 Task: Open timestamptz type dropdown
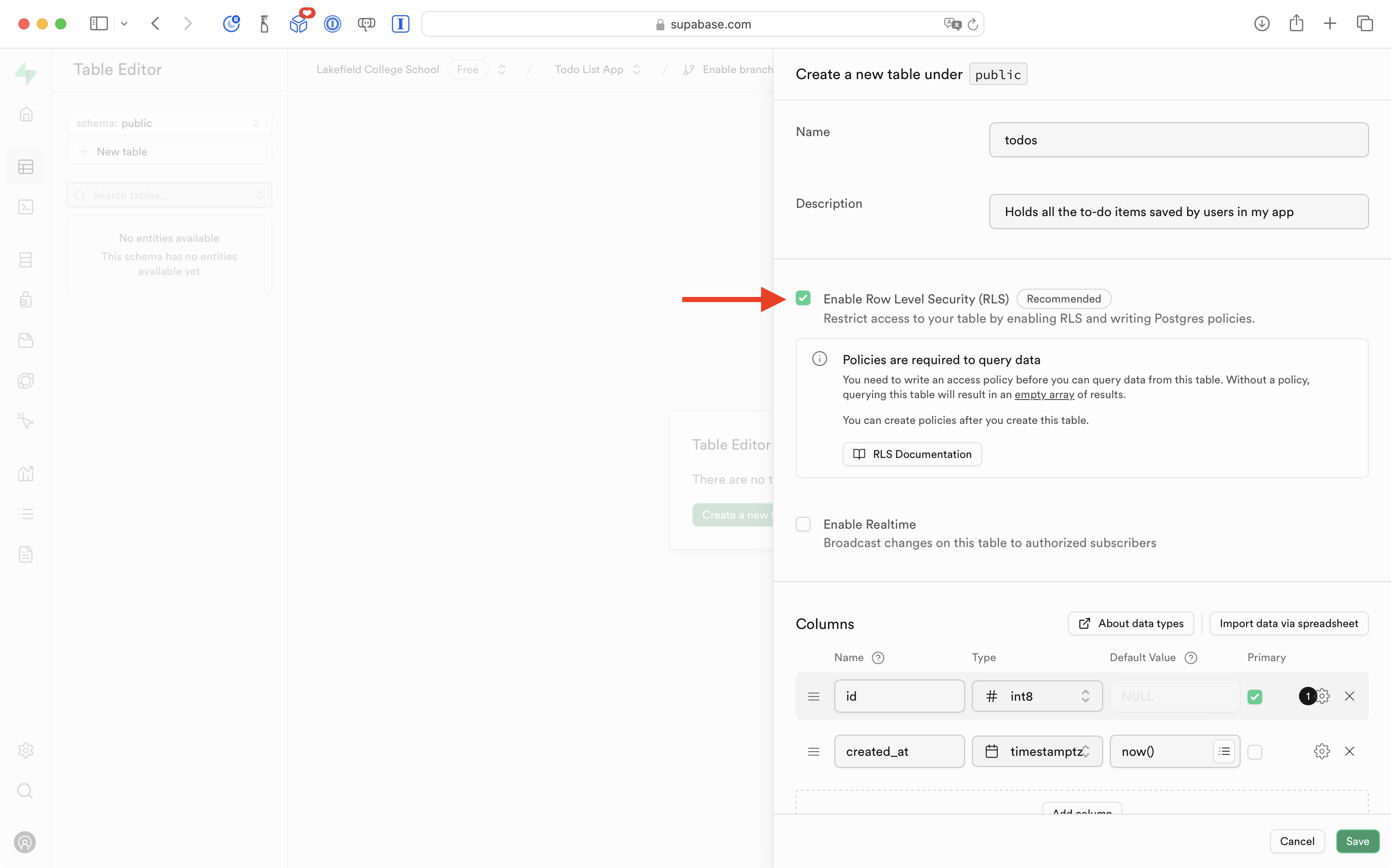[x=1037, y=751]
